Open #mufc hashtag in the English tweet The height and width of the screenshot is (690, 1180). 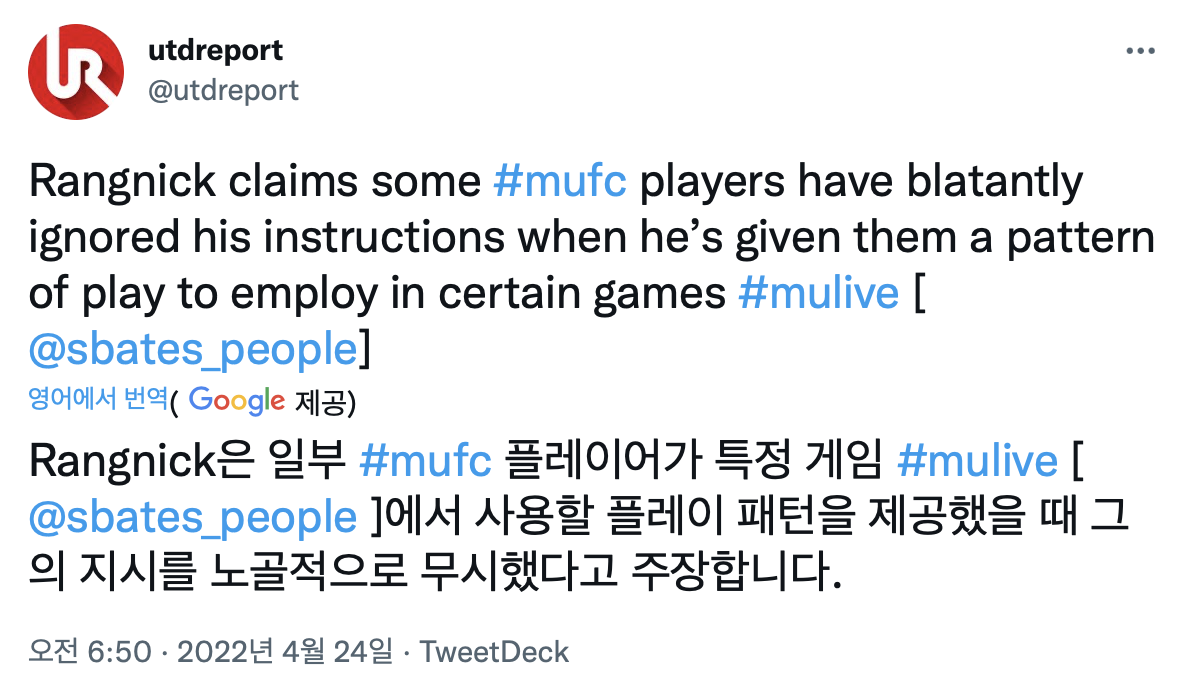coord(559,182)
